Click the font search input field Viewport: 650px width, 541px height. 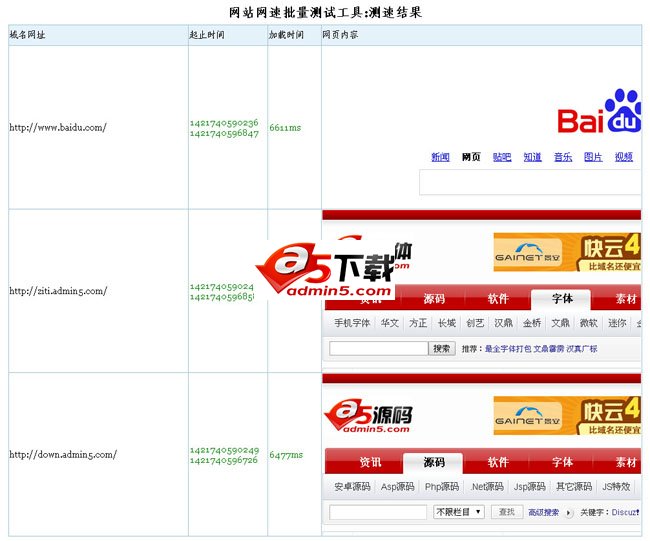378,348
